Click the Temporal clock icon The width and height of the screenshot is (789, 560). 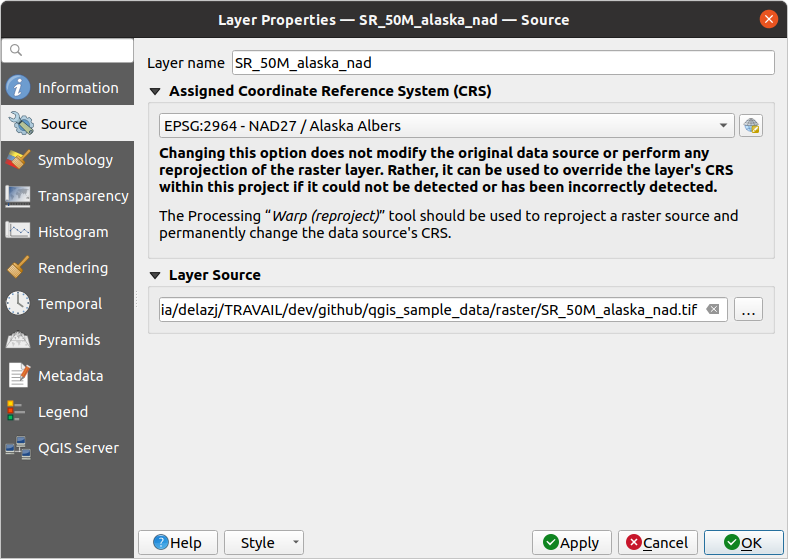coord(18,304)
